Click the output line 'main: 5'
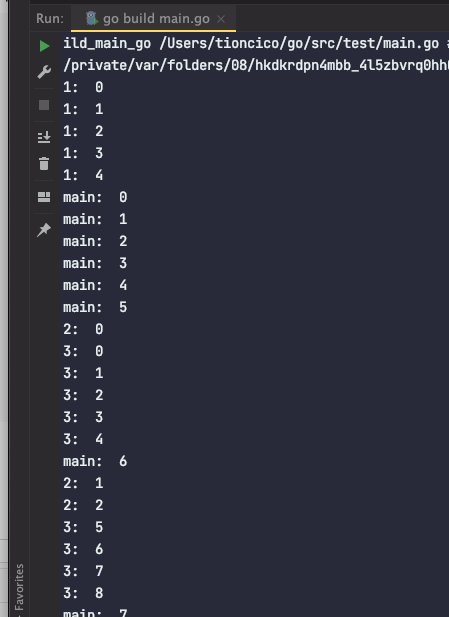 coord(95,307)
